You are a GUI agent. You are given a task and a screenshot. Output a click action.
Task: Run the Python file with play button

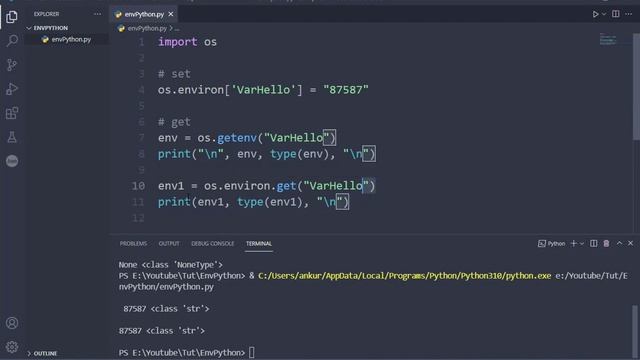[x=596, y=14]
